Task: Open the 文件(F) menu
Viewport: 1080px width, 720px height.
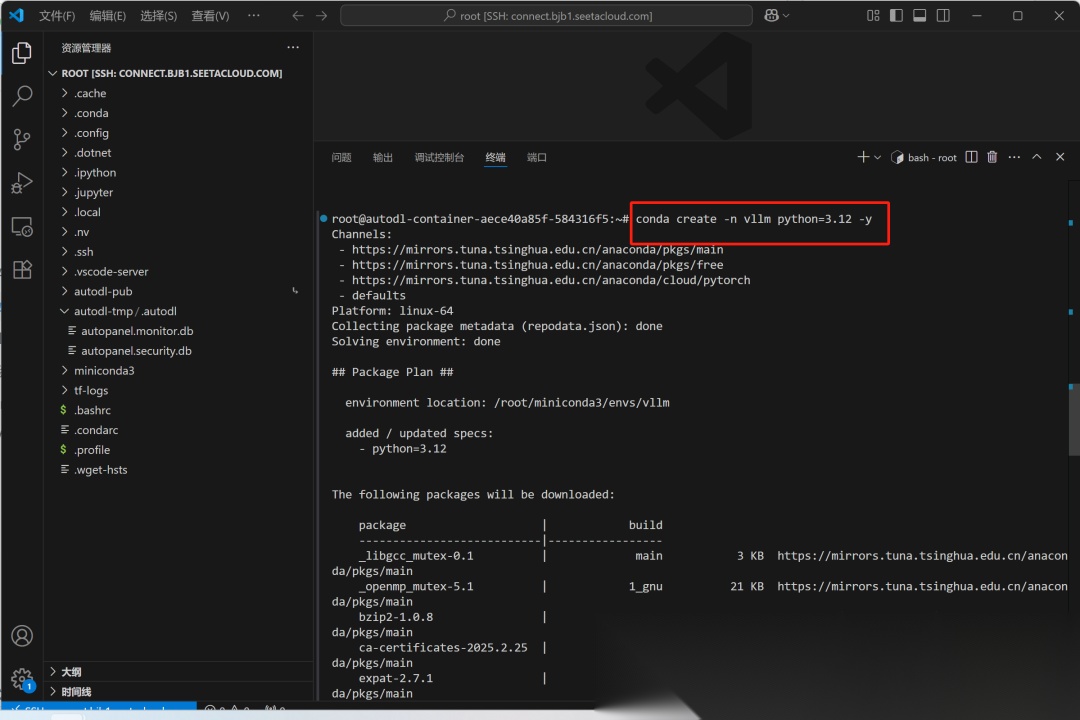Action: [56, 15]
